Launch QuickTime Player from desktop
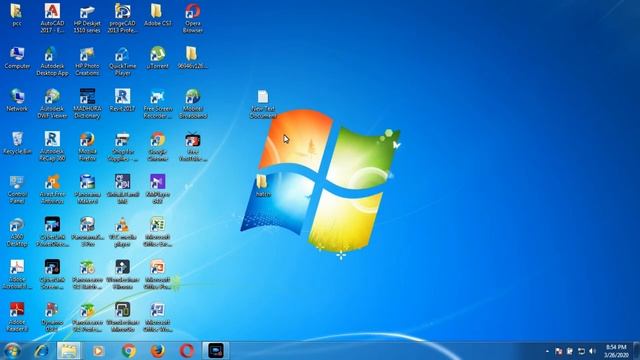640x360 pixels. coord(122,61)
